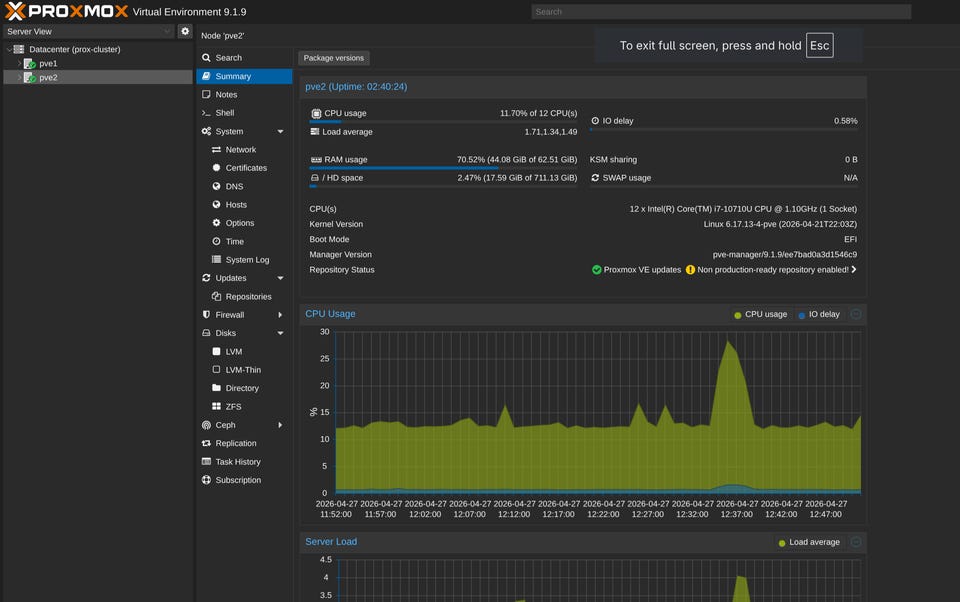
Task: Open repository status details chevron
Action: [x=853, y=269]
